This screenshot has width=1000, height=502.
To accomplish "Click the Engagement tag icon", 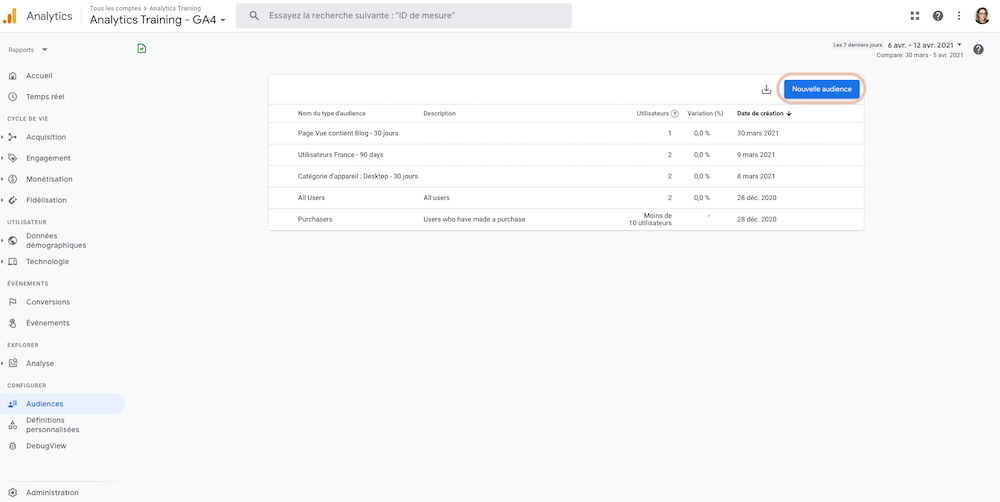I will click(x=13, y=158).
